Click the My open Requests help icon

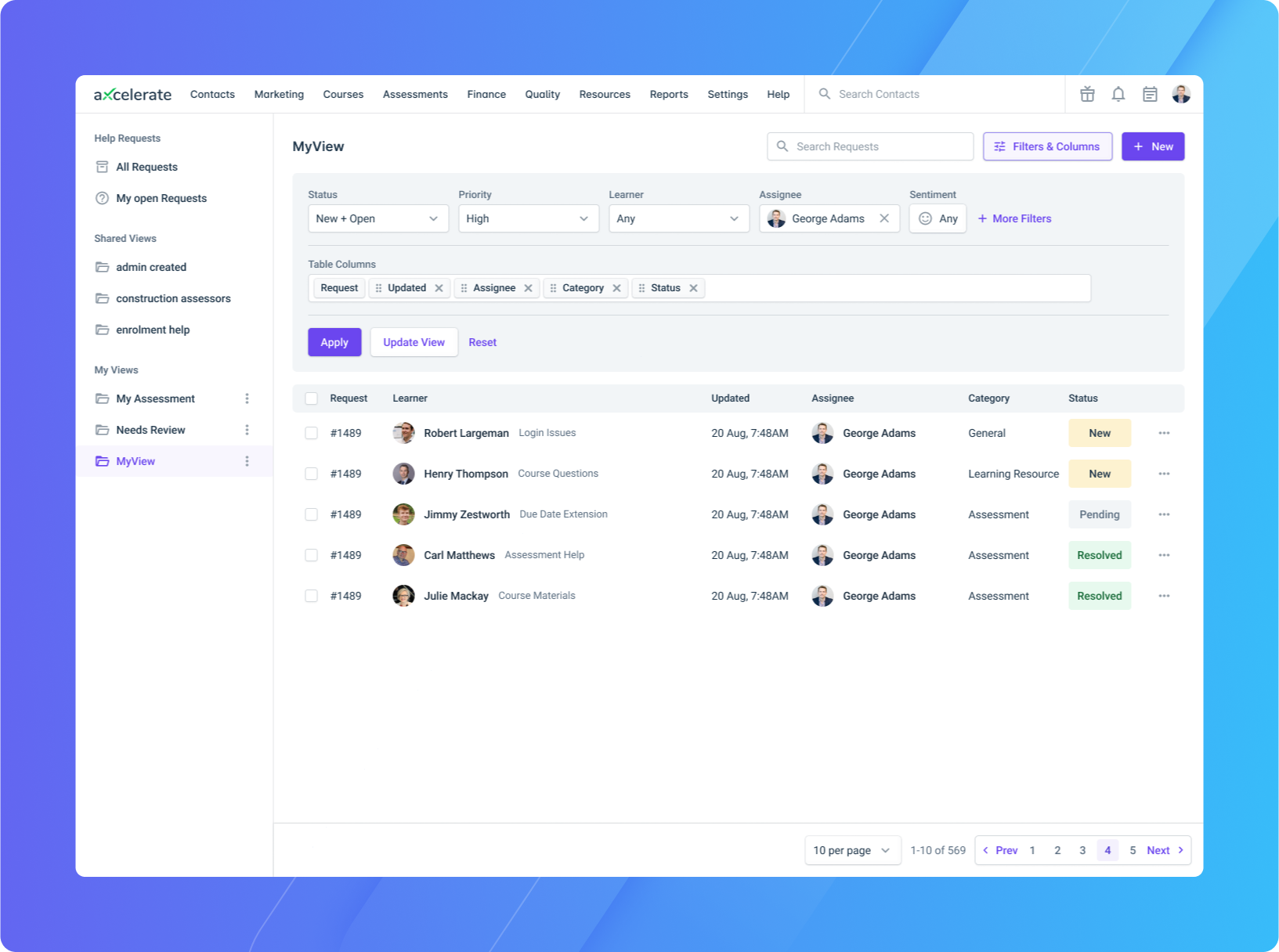(x=102, y=198)
